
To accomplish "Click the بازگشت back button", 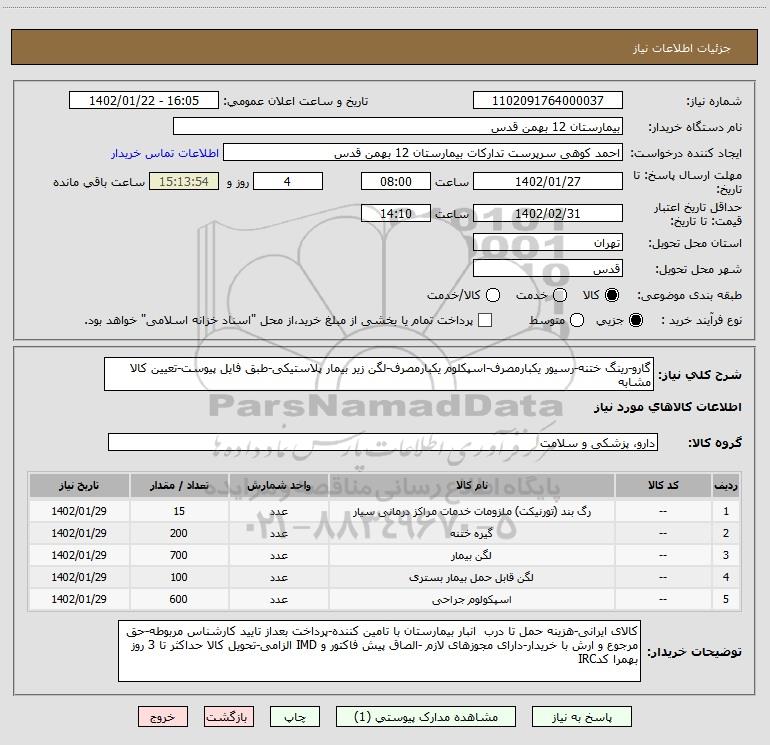I will pos(229,717).
